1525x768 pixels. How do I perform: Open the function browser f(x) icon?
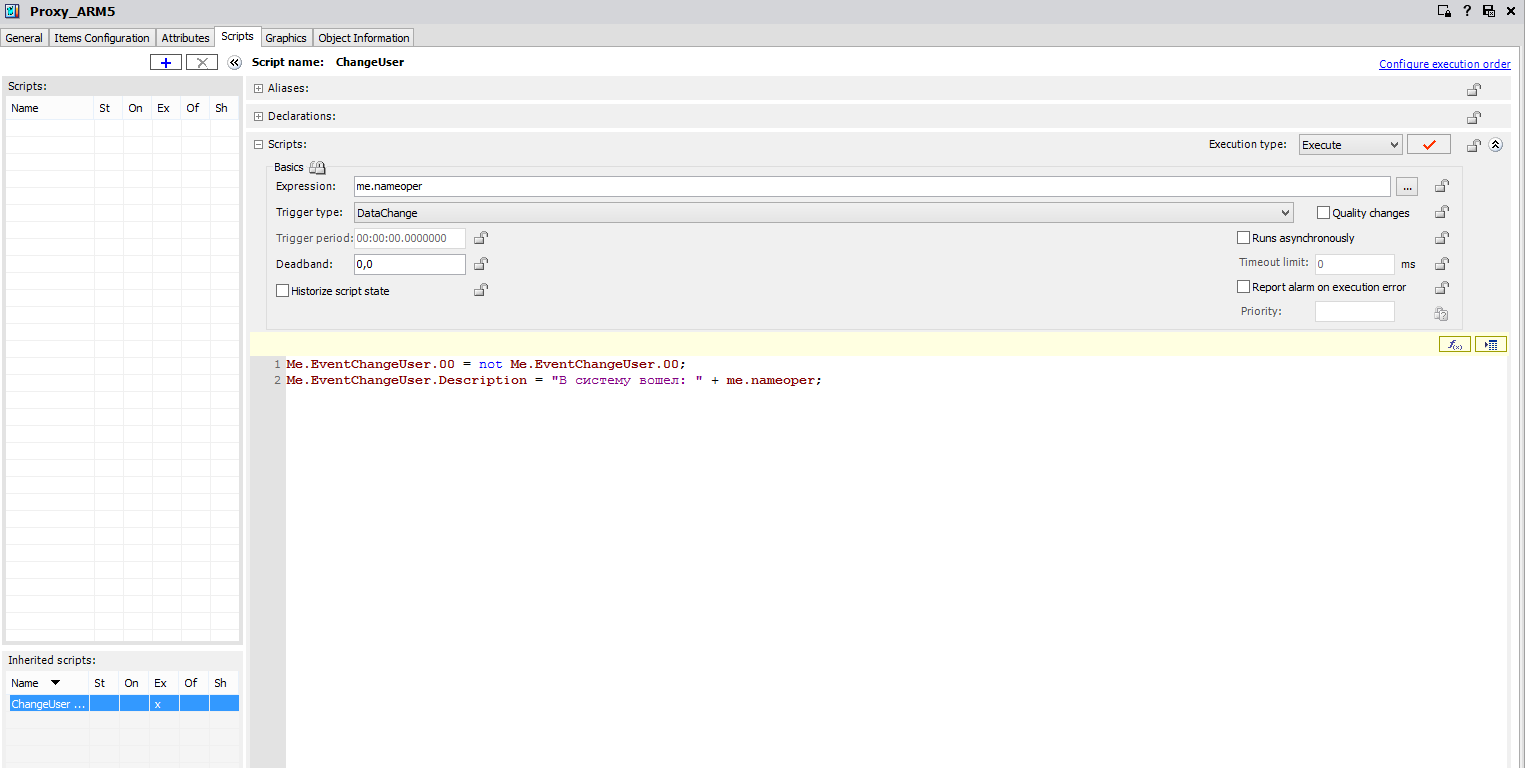[x=1454, y=344]
